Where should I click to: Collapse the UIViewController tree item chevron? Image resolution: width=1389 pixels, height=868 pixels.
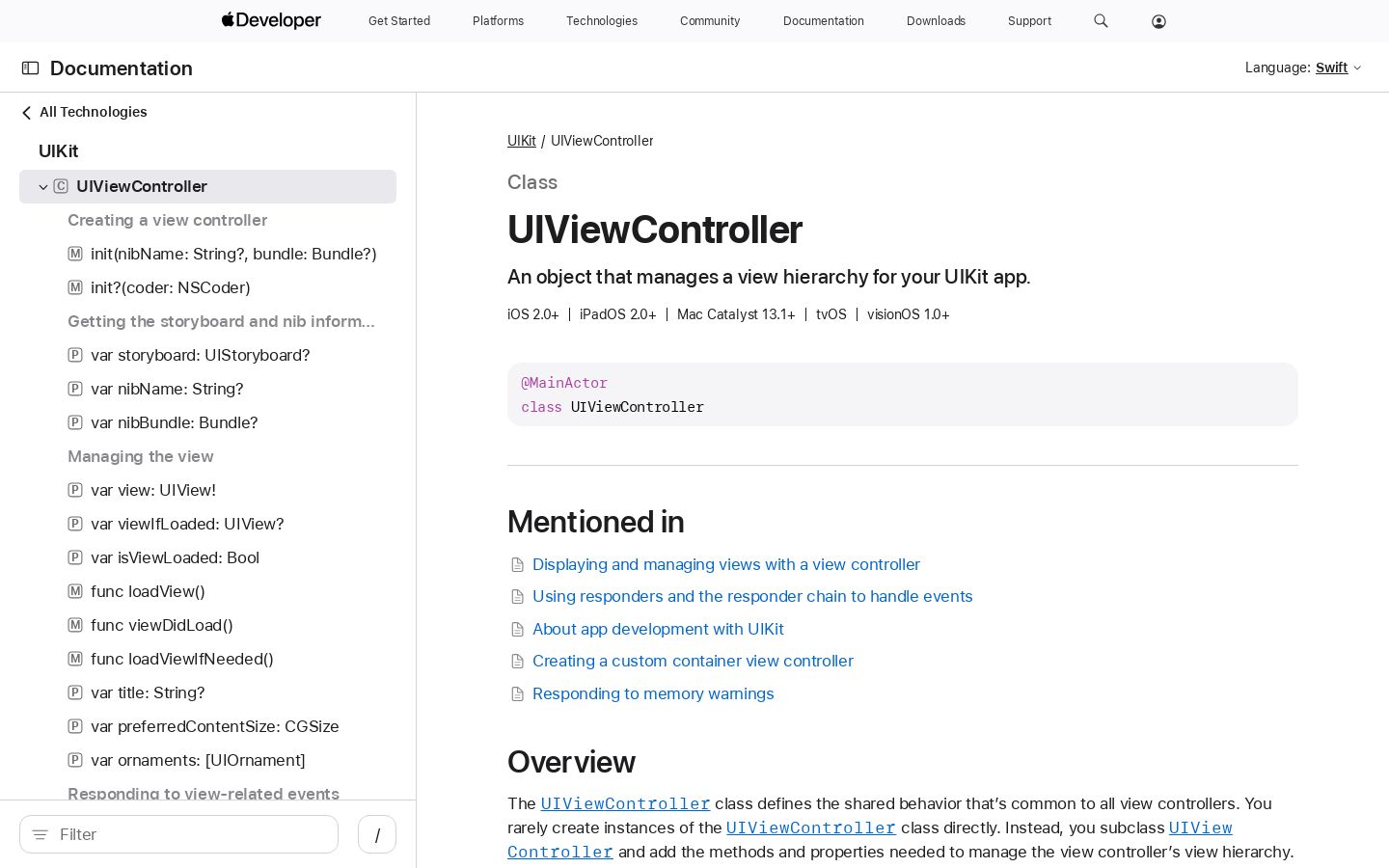[x=42, y=187]
